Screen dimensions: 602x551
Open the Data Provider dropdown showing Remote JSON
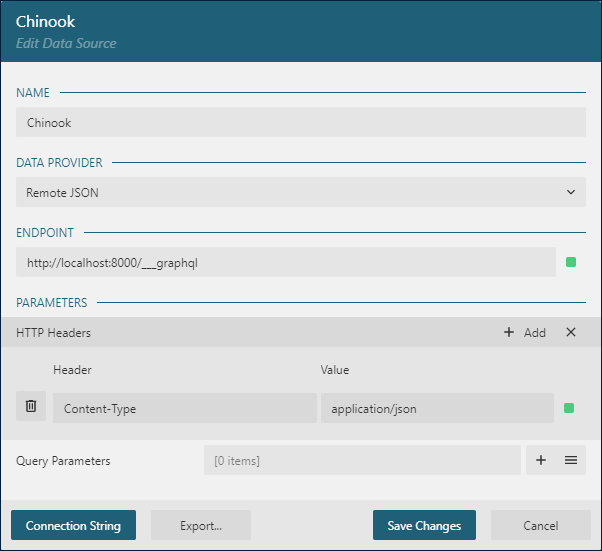300,192
